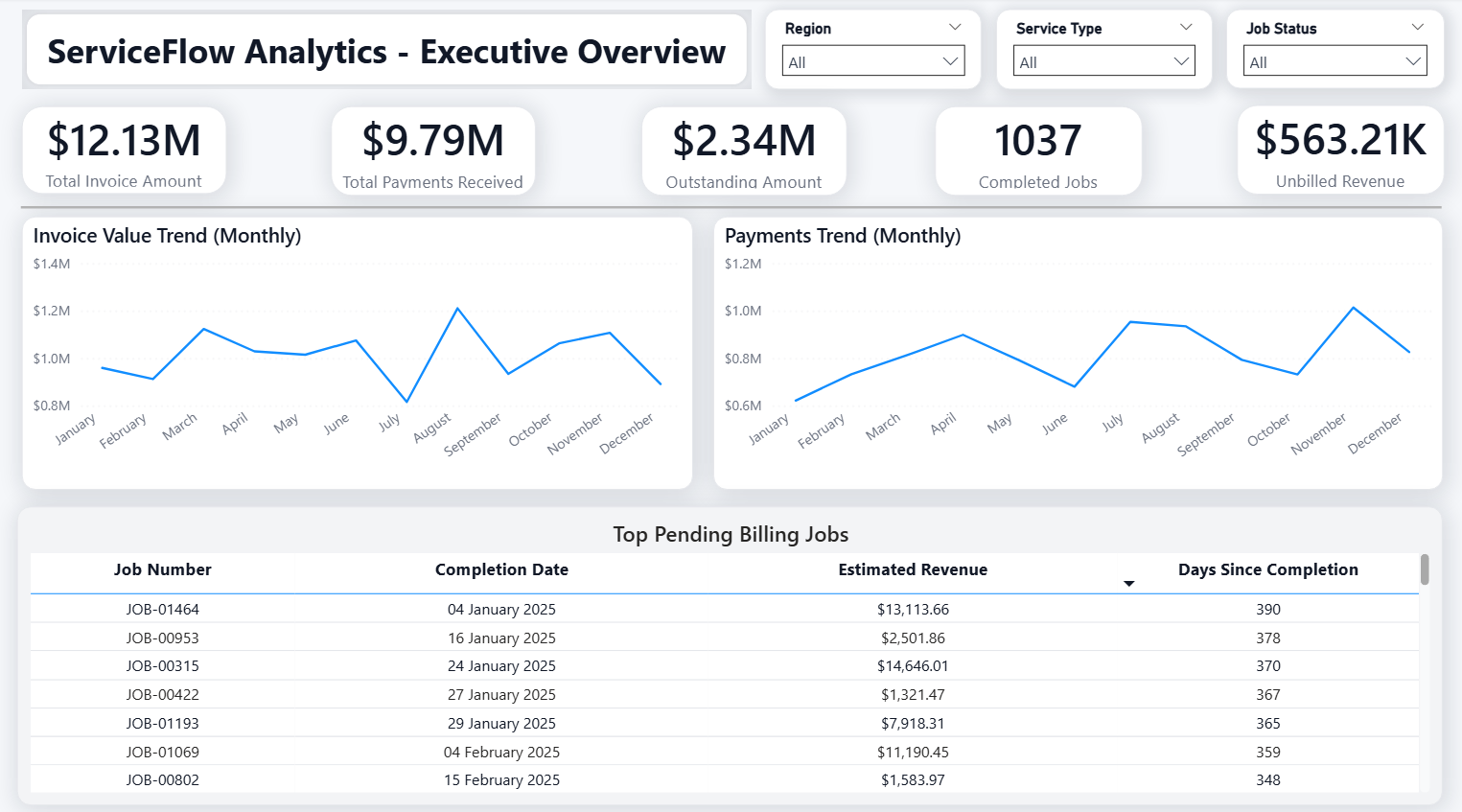Click the 359 days since completion cell
Viewport: 1462px width, 812px height.
(x=1268, y=752)
